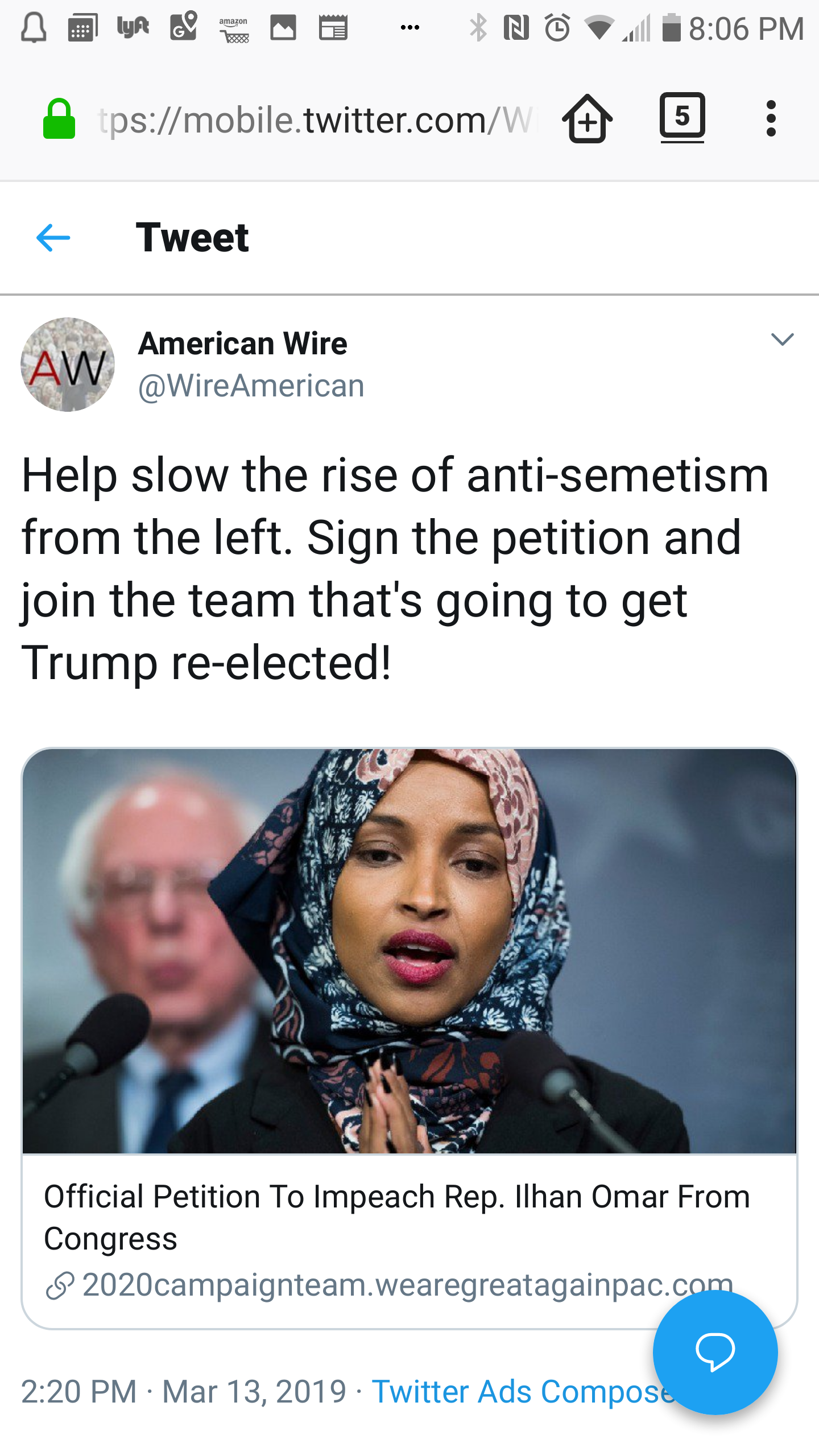The width and height of the screenshot is (819, 1456).
Task: Tap the Lyft notification icon
Action: pos(133,27)
